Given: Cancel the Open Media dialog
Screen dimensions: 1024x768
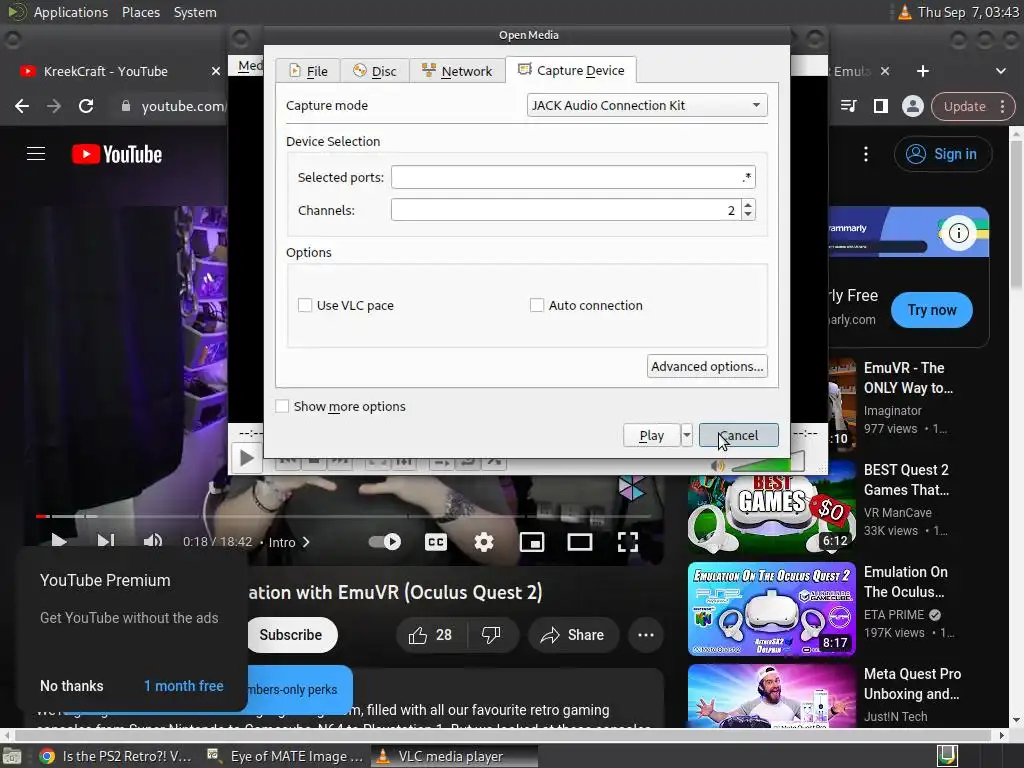Looking at the screenshot, I should (x=739, y=435).
